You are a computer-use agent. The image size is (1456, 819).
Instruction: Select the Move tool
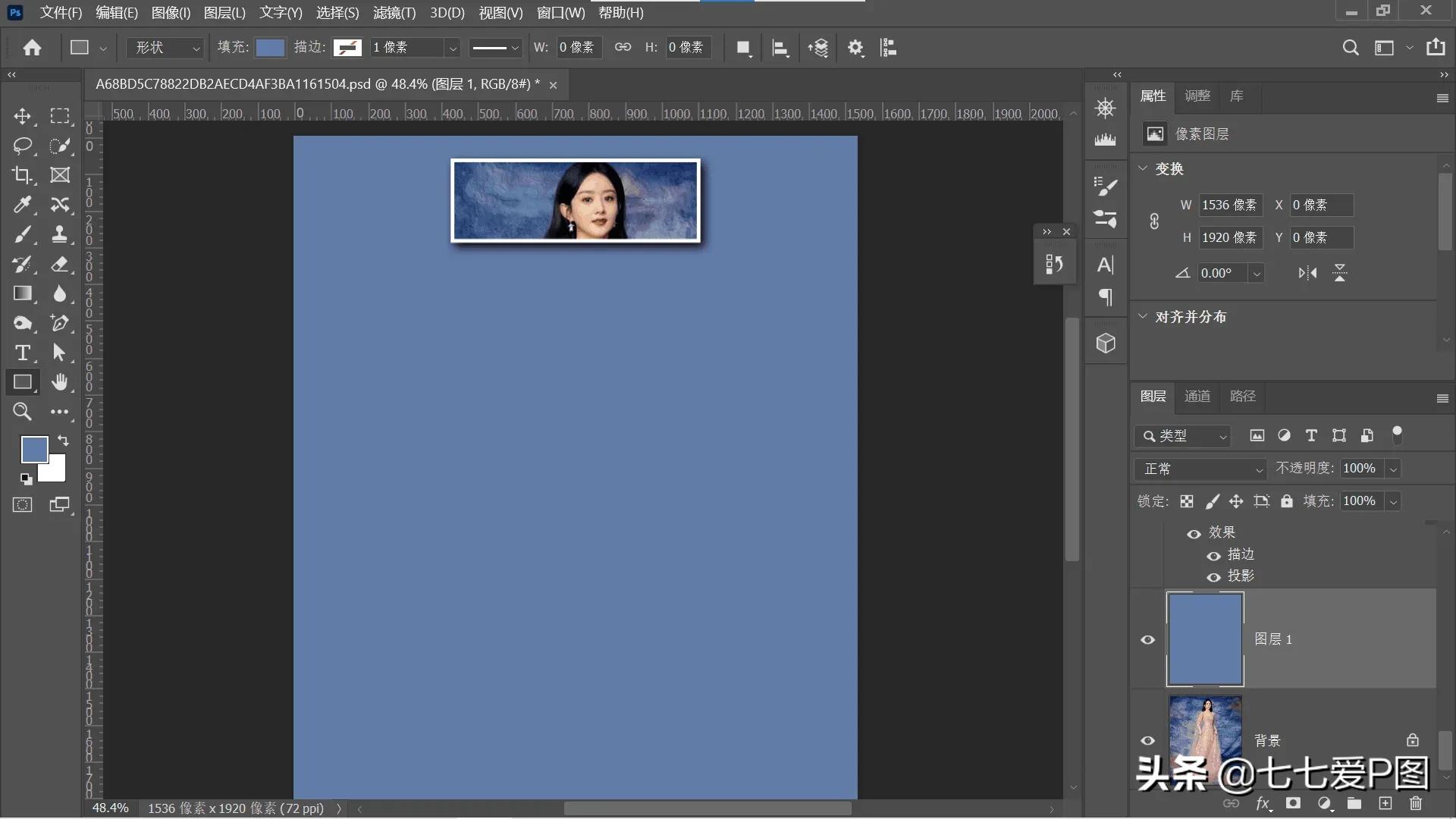point(22,116)
